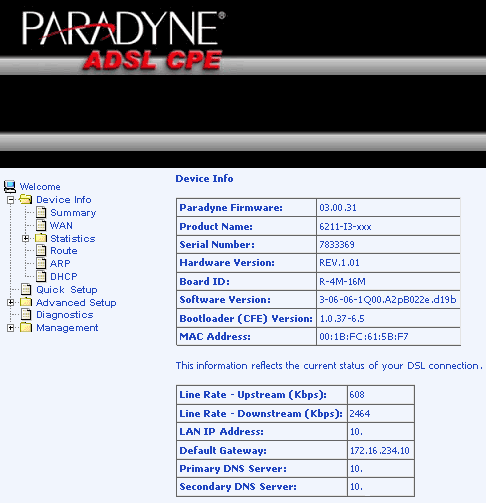Select the DHCP tree item

click(64, 276)
